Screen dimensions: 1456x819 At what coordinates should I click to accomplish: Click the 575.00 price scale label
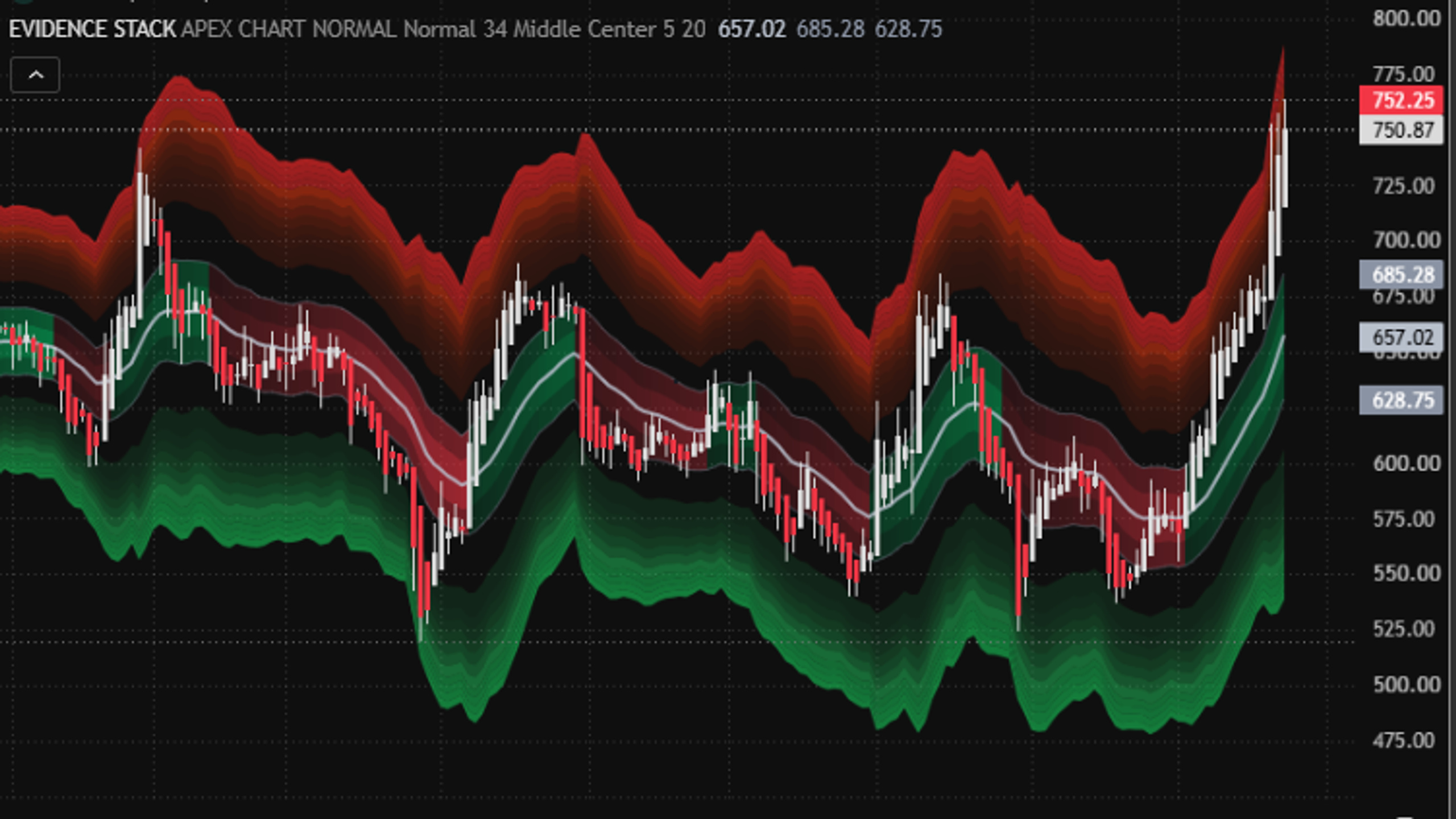[x=1404, y=519]
